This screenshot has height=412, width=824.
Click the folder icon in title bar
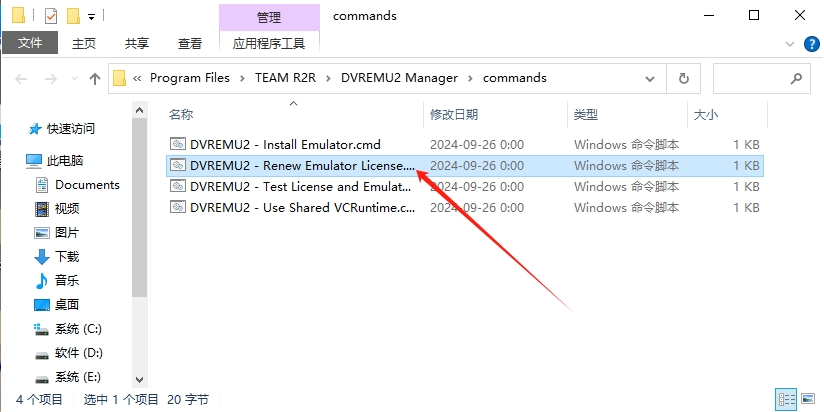tap(18, 16)
